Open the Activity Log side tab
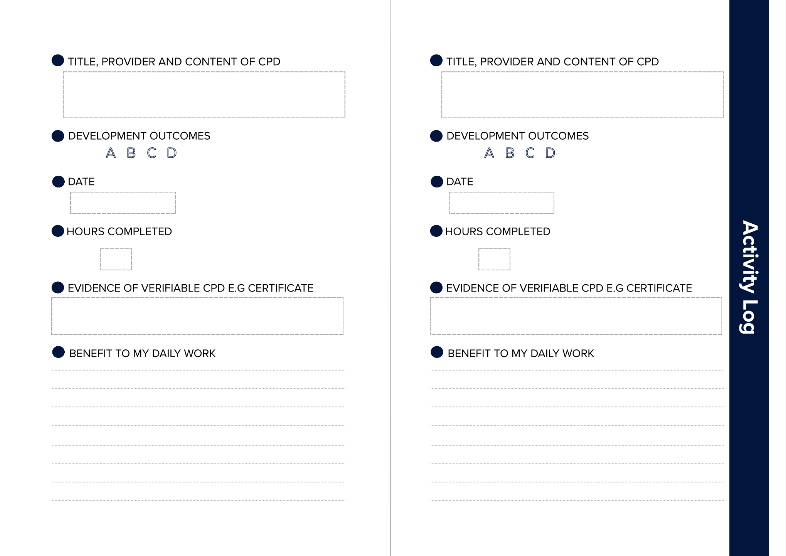Image resolution: width=786 pixels, height=556 pixels. [749, 278]
